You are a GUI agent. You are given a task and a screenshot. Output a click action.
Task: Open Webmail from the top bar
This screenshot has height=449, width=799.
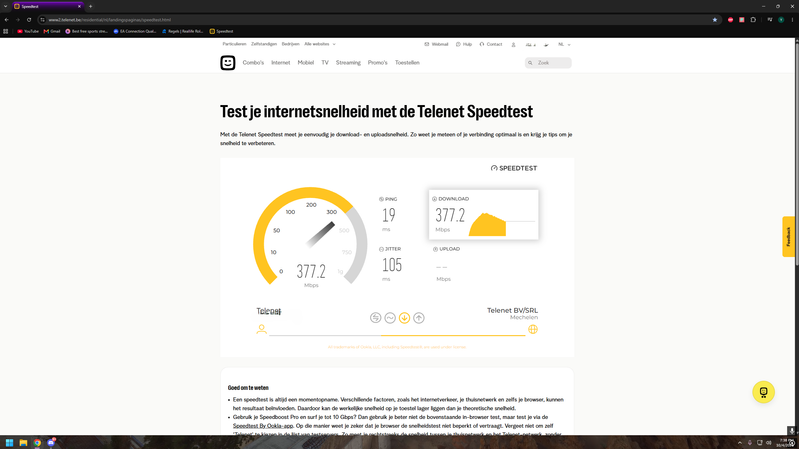pos(436,44)
